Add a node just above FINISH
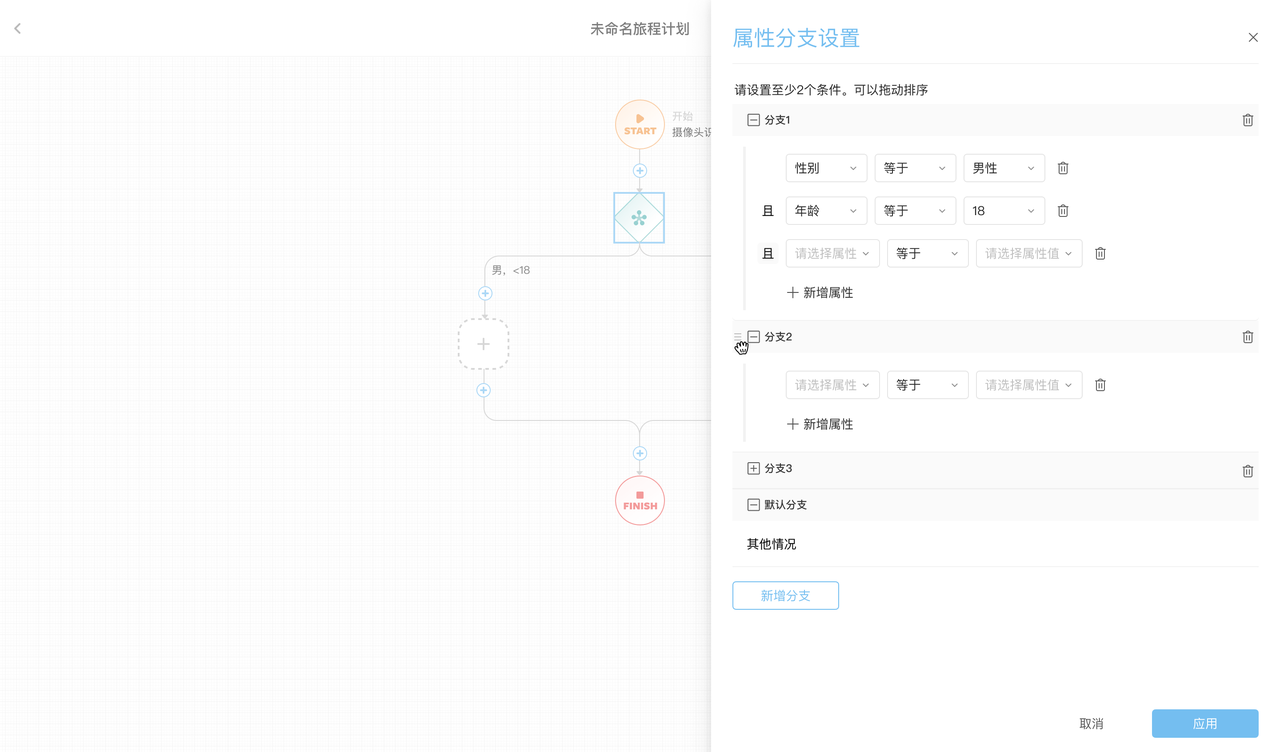The image size is (1280, 752). [640, 453]
